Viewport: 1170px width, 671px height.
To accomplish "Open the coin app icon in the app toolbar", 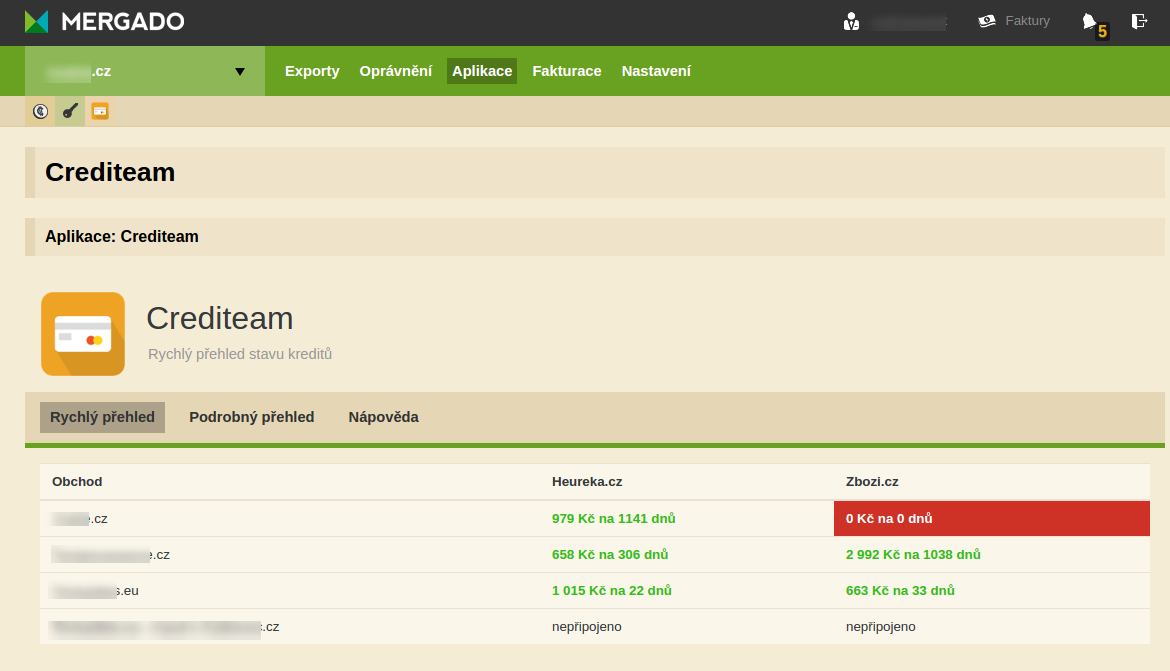I will click(40, 111).
